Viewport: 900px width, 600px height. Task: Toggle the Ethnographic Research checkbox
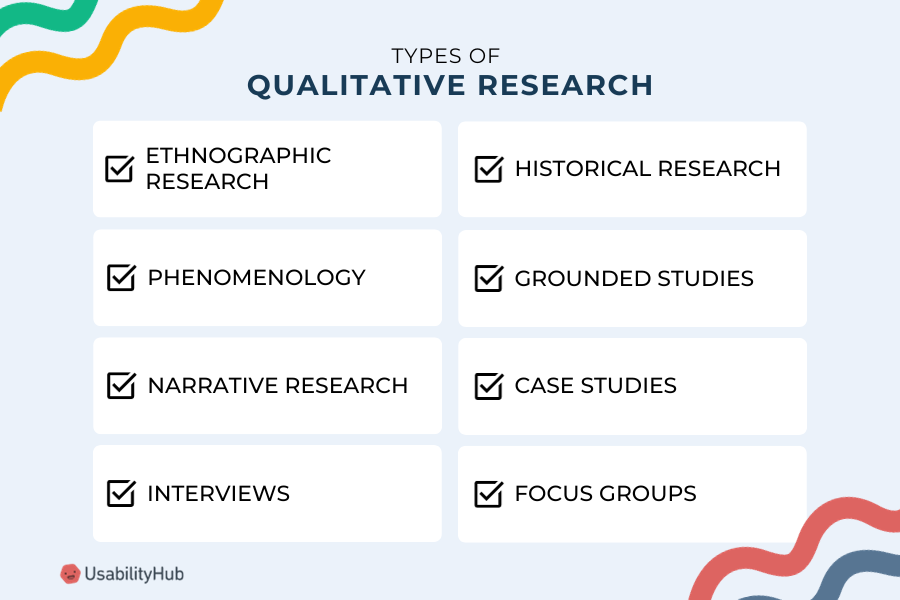click(119, 169)
